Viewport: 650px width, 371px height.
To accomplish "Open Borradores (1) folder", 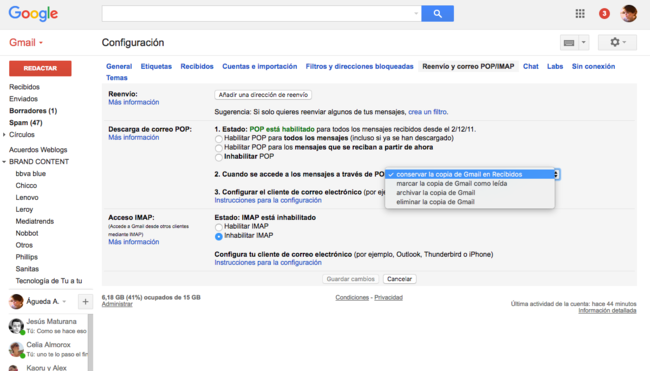I will point(33,111).
